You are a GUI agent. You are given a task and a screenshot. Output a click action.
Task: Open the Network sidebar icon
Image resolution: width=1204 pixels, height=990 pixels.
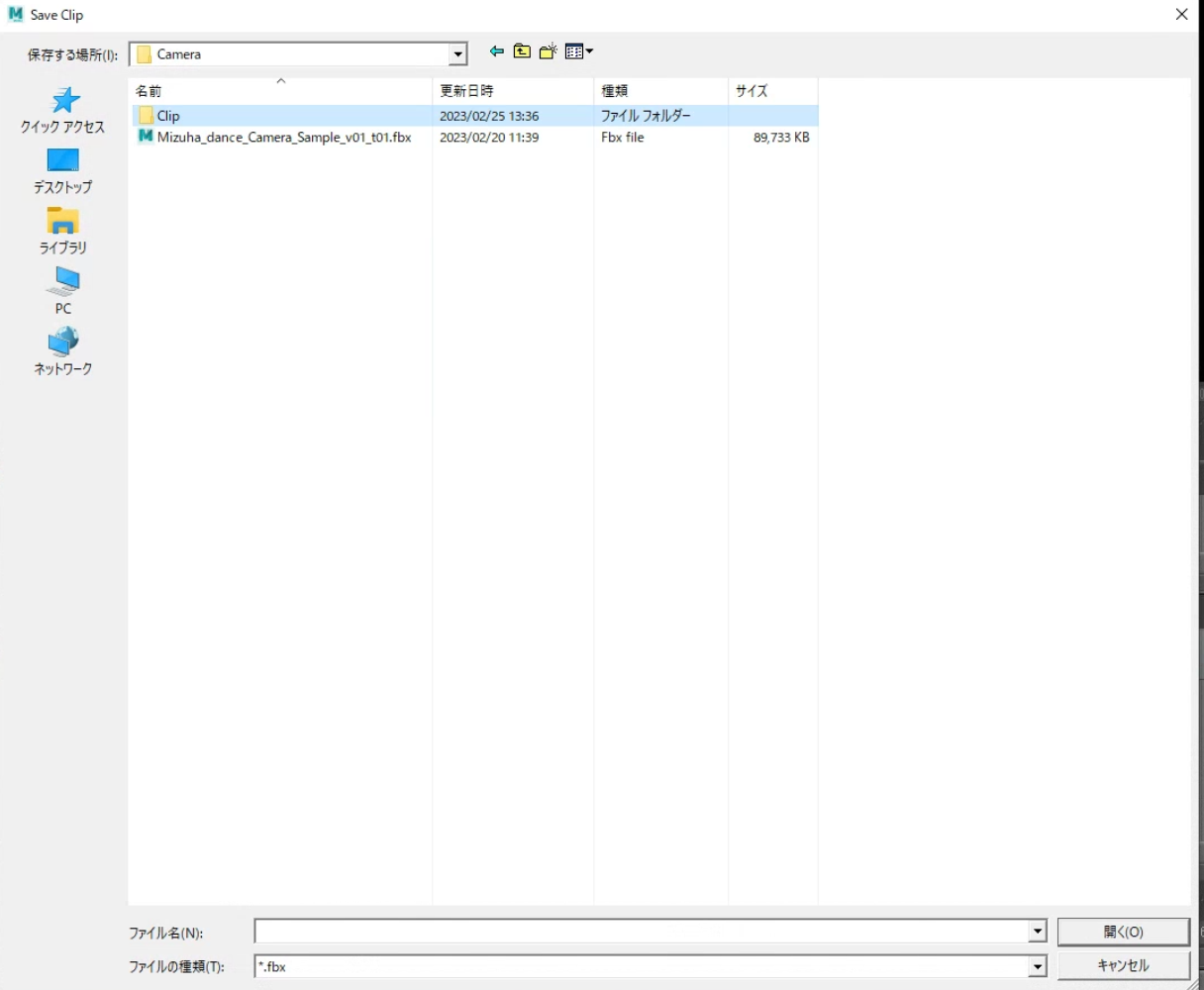[63, 351]
